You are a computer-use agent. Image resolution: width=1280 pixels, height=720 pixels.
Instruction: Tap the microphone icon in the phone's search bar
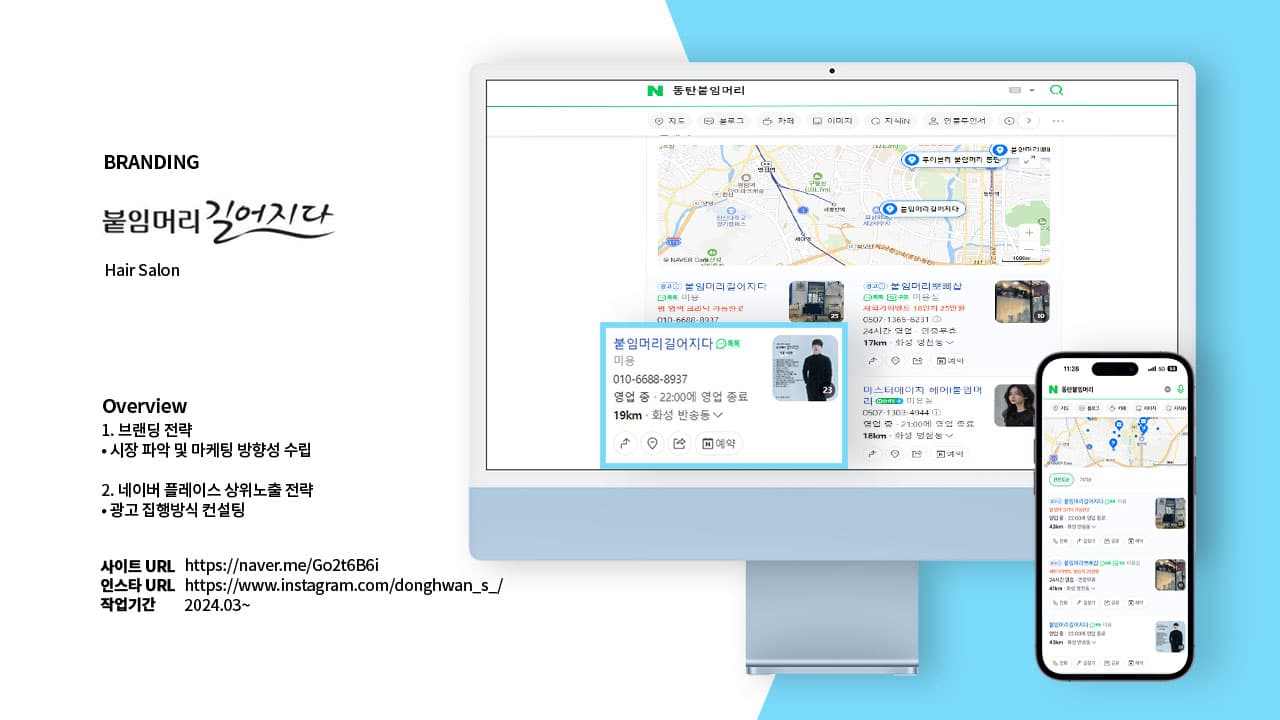(1180, 390)
